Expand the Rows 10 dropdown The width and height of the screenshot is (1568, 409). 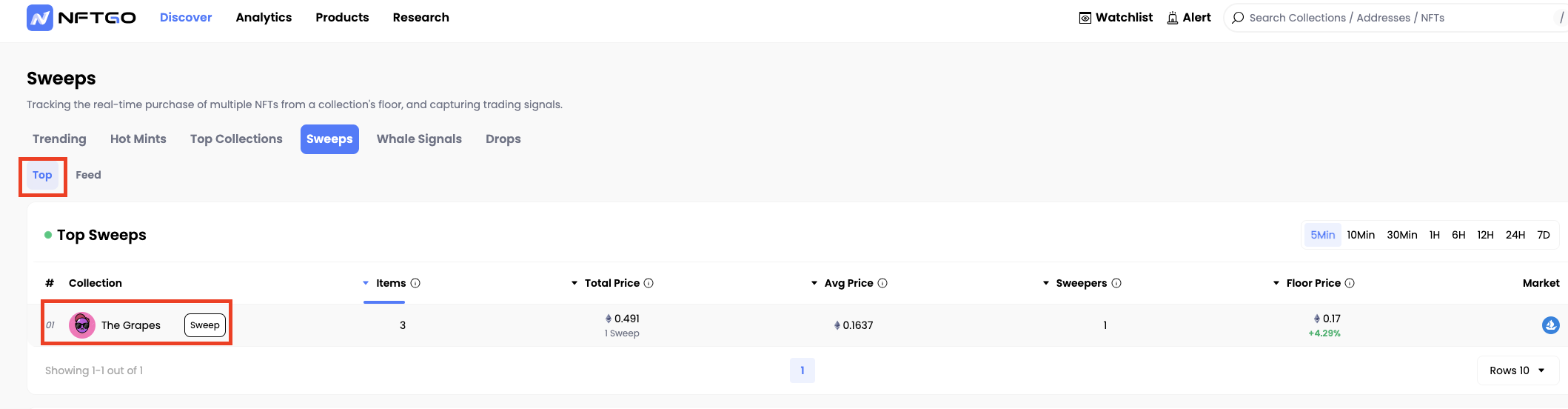[1518, 370]
